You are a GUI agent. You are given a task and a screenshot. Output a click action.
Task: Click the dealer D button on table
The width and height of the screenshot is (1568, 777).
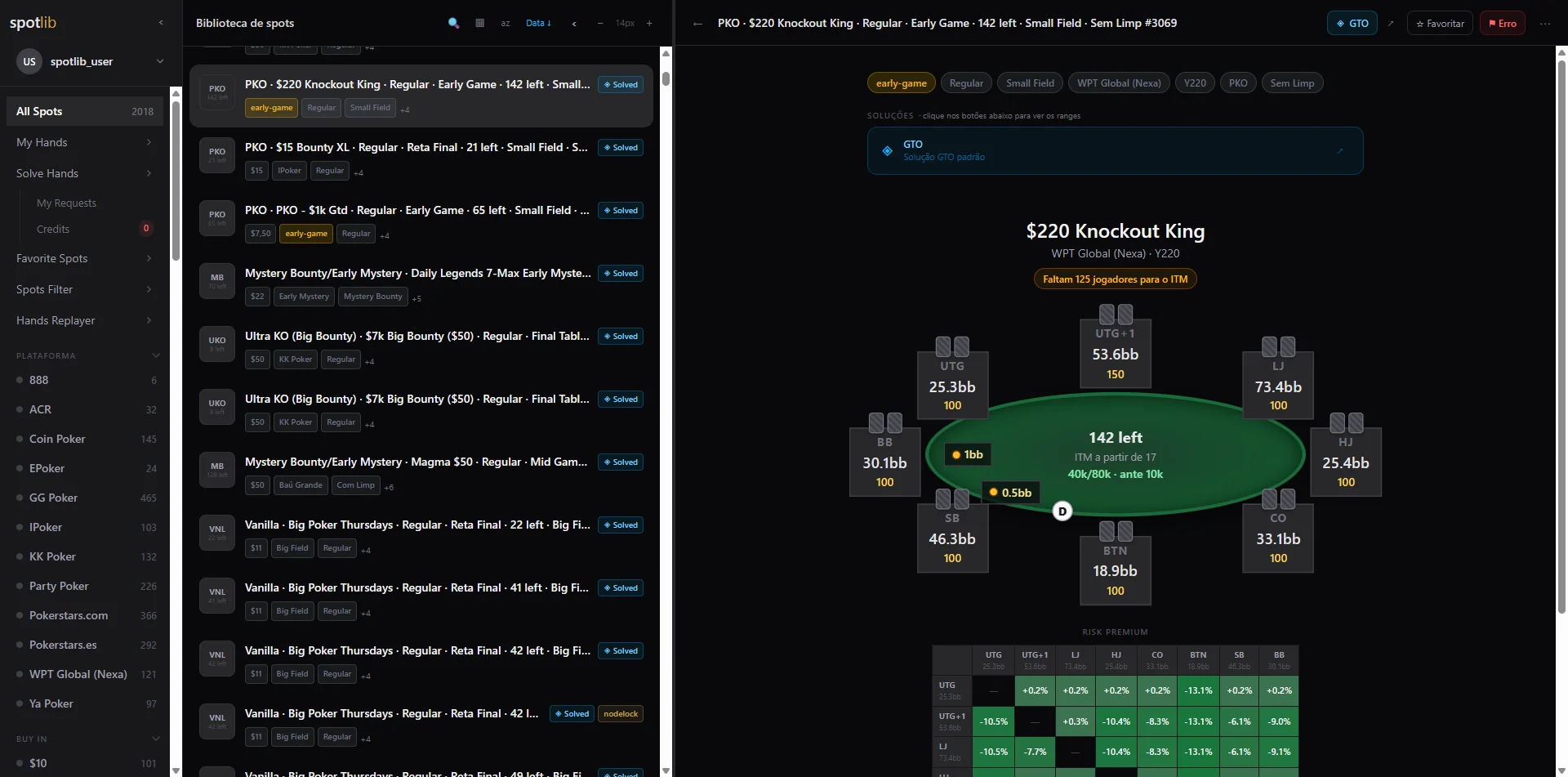(1062, 511)
